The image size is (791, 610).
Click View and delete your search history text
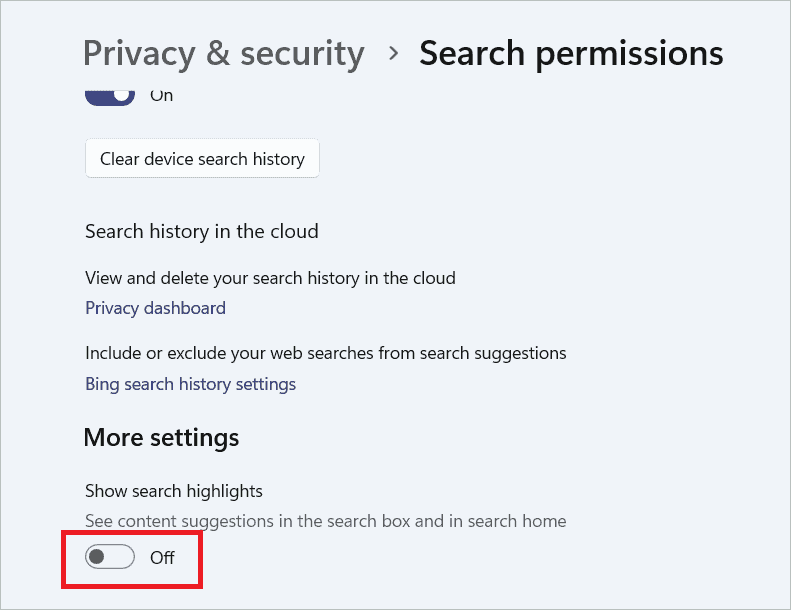pyautogui.click(x=270, y=278)
